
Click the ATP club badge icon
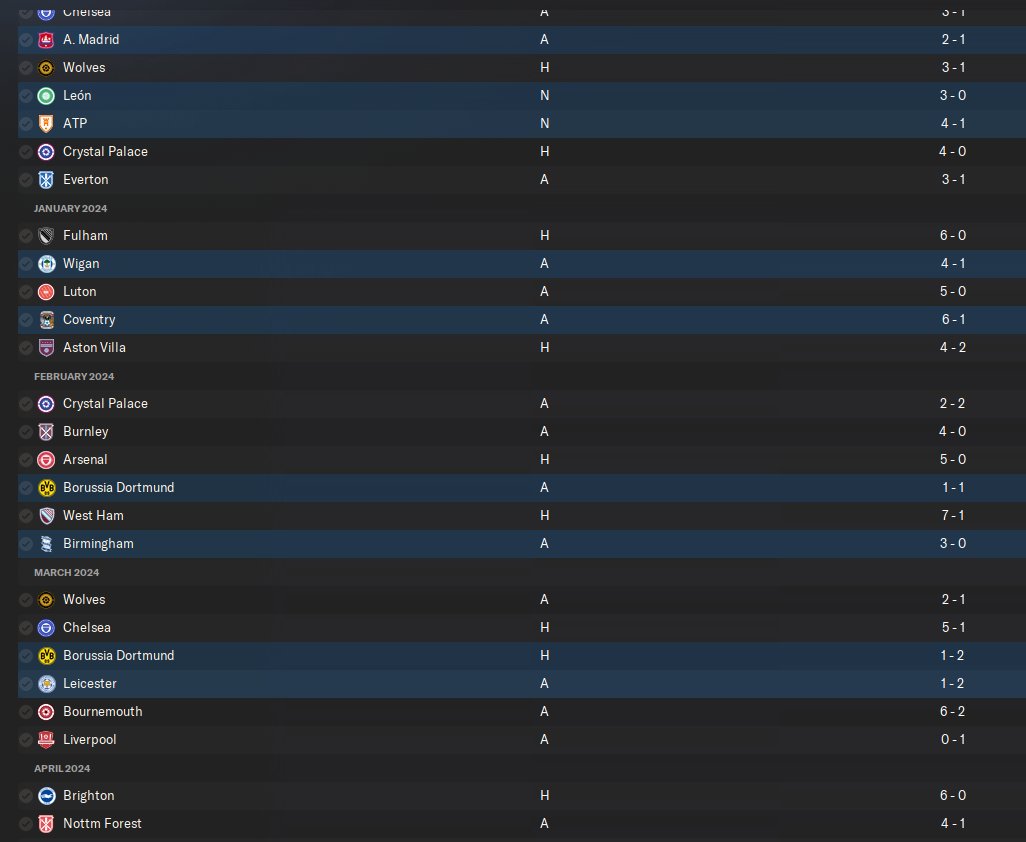[46, 124]
